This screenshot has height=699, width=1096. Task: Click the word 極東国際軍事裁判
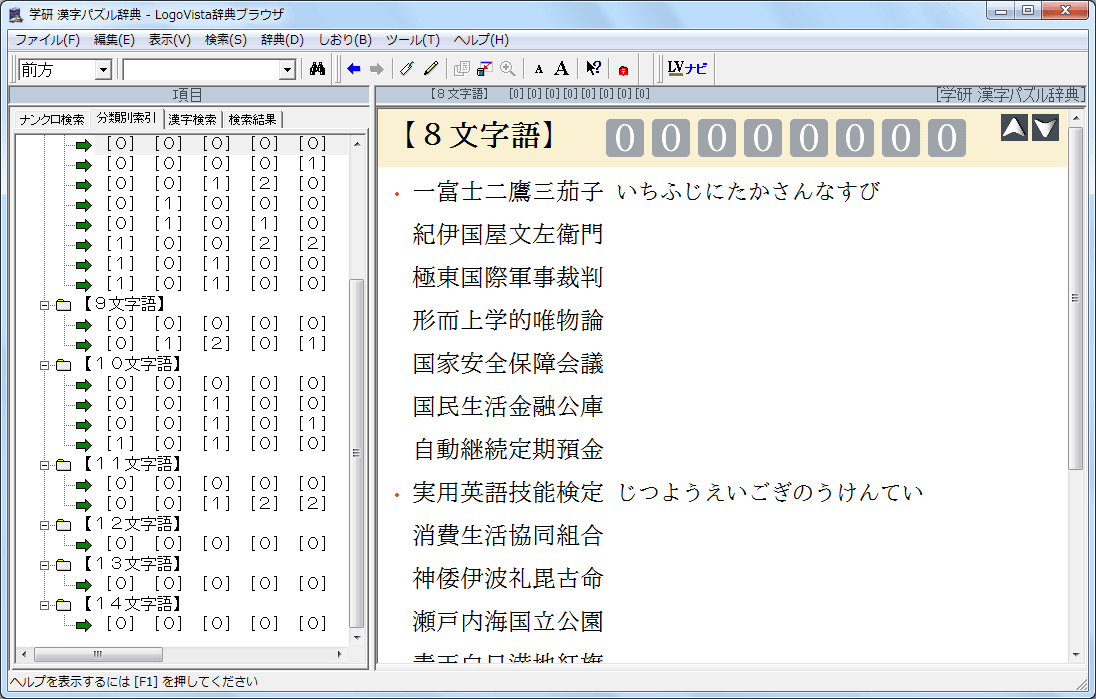507,278
